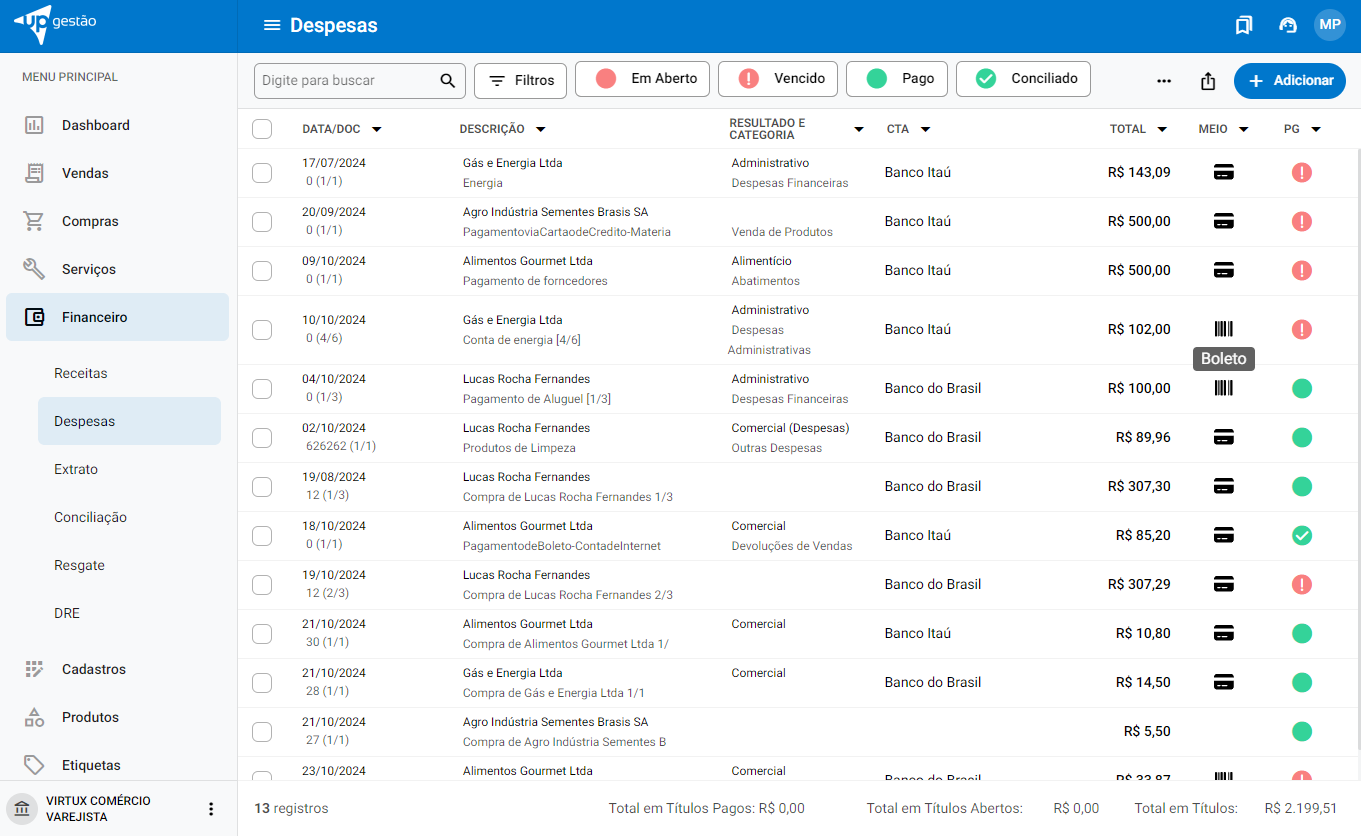This screenshot has width=1361, height=836.
Task: Open Dashboard from the main menu
Action: click(96, 125)
